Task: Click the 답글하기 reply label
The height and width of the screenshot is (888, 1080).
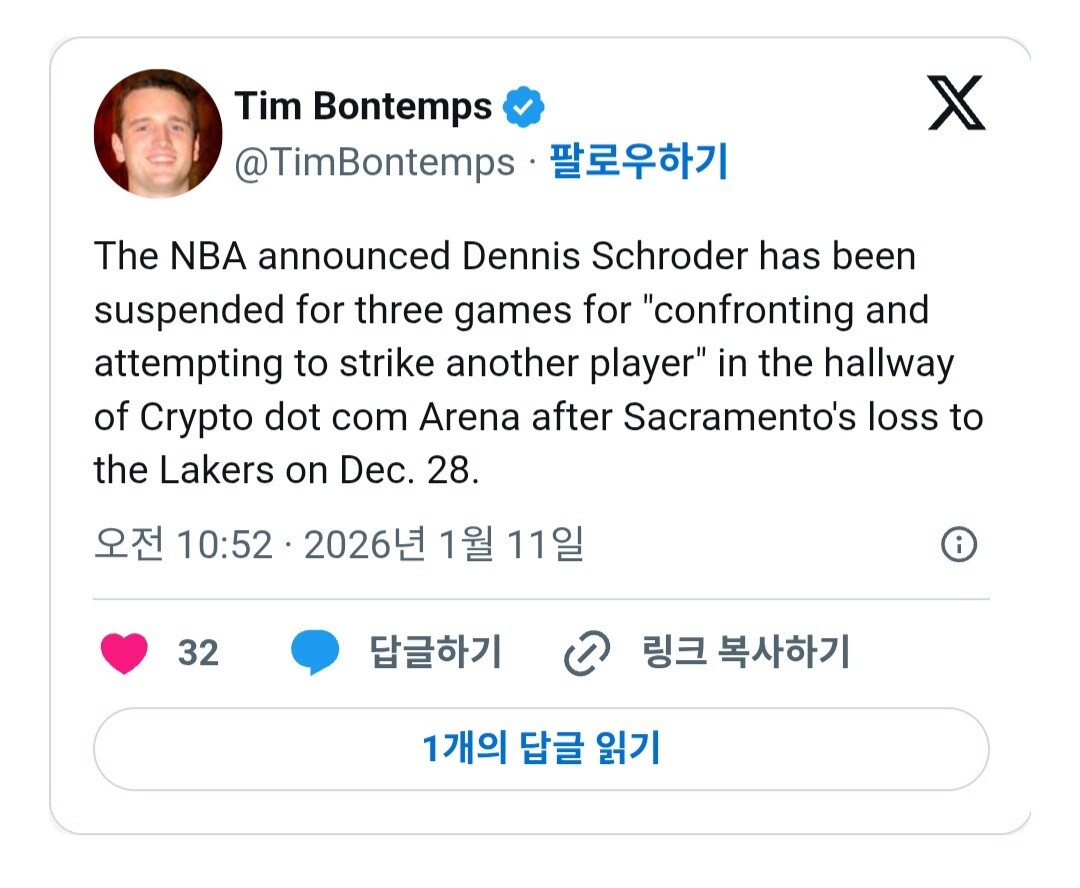Action: [435, 653]
